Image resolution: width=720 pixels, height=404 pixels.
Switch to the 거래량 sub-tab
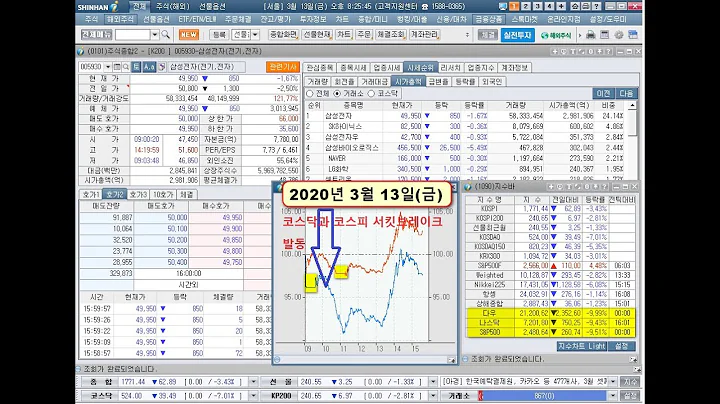[318, 82]
